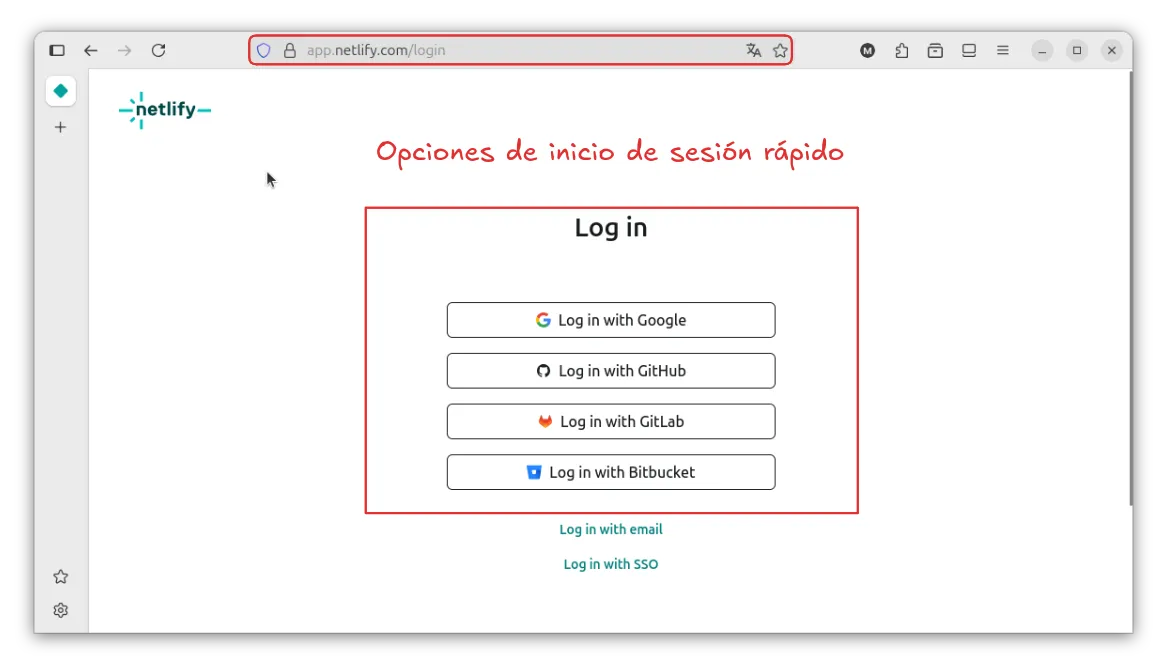Click the translate page icon

point(753,50)
